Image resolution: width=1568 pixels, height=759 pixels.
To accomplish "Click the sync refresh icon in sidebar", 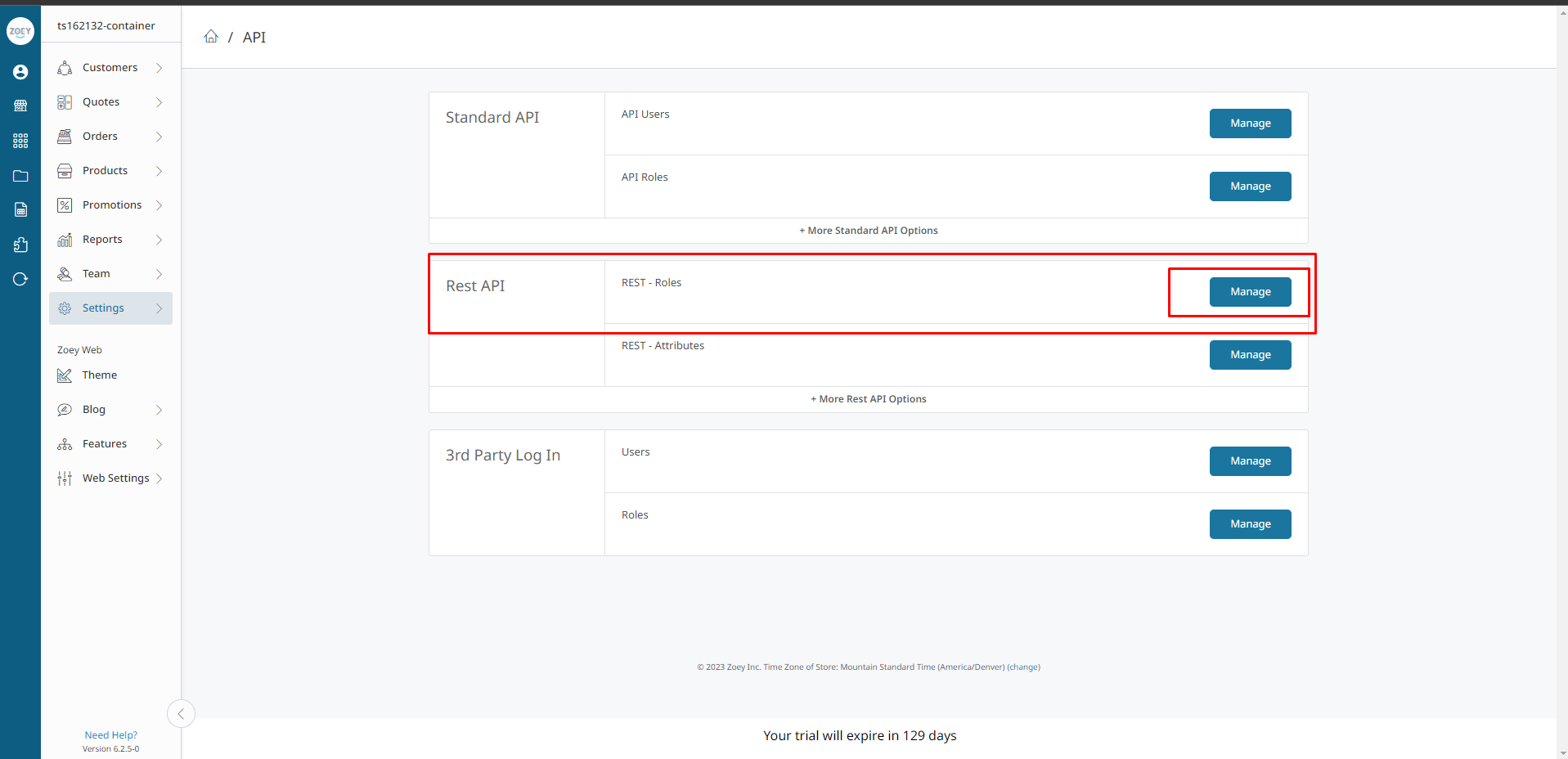I will coord(20,279).
